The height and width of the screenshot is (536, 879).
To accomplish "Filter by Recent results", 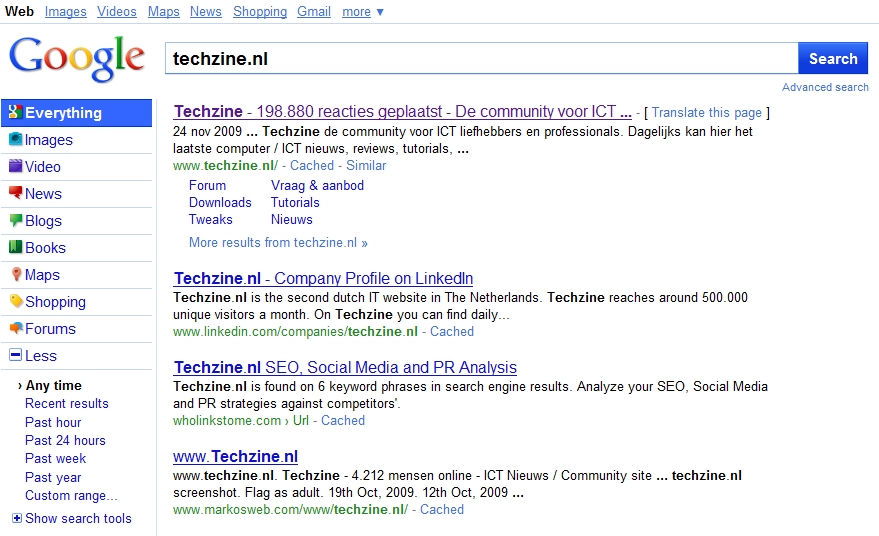I will (x=67, y=403).
